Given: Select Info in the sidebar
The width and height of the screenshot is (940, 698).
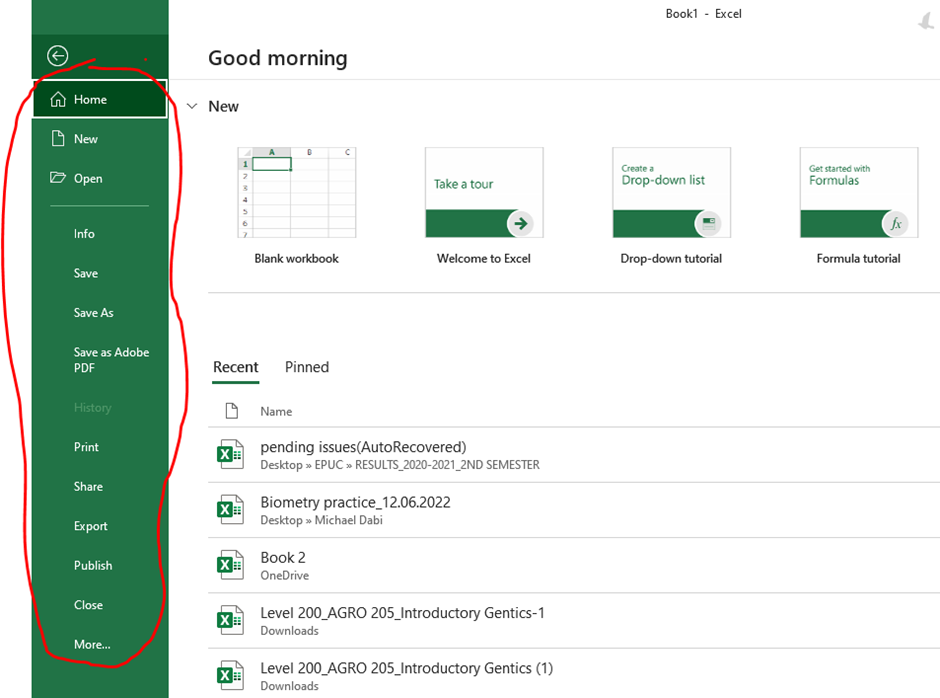Looking at the screenshot, I should [x=84, y=234].
